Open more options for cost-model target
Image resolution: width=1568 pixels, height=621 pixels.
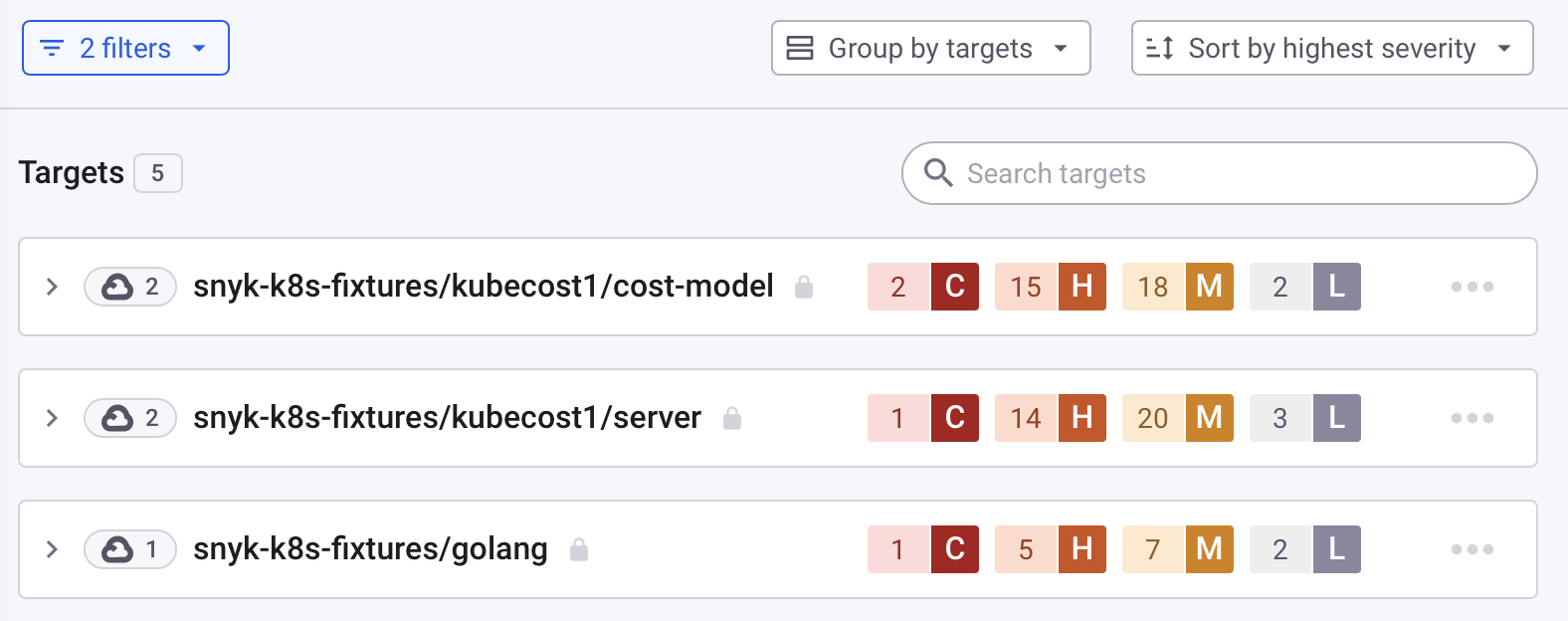(x=1471, y=287)
